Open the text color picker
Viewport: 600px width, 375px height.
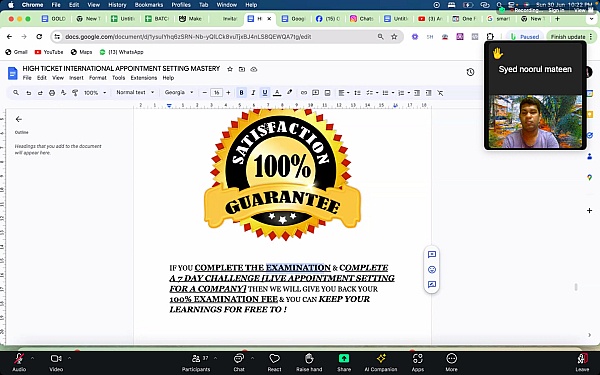coord(277,93)
